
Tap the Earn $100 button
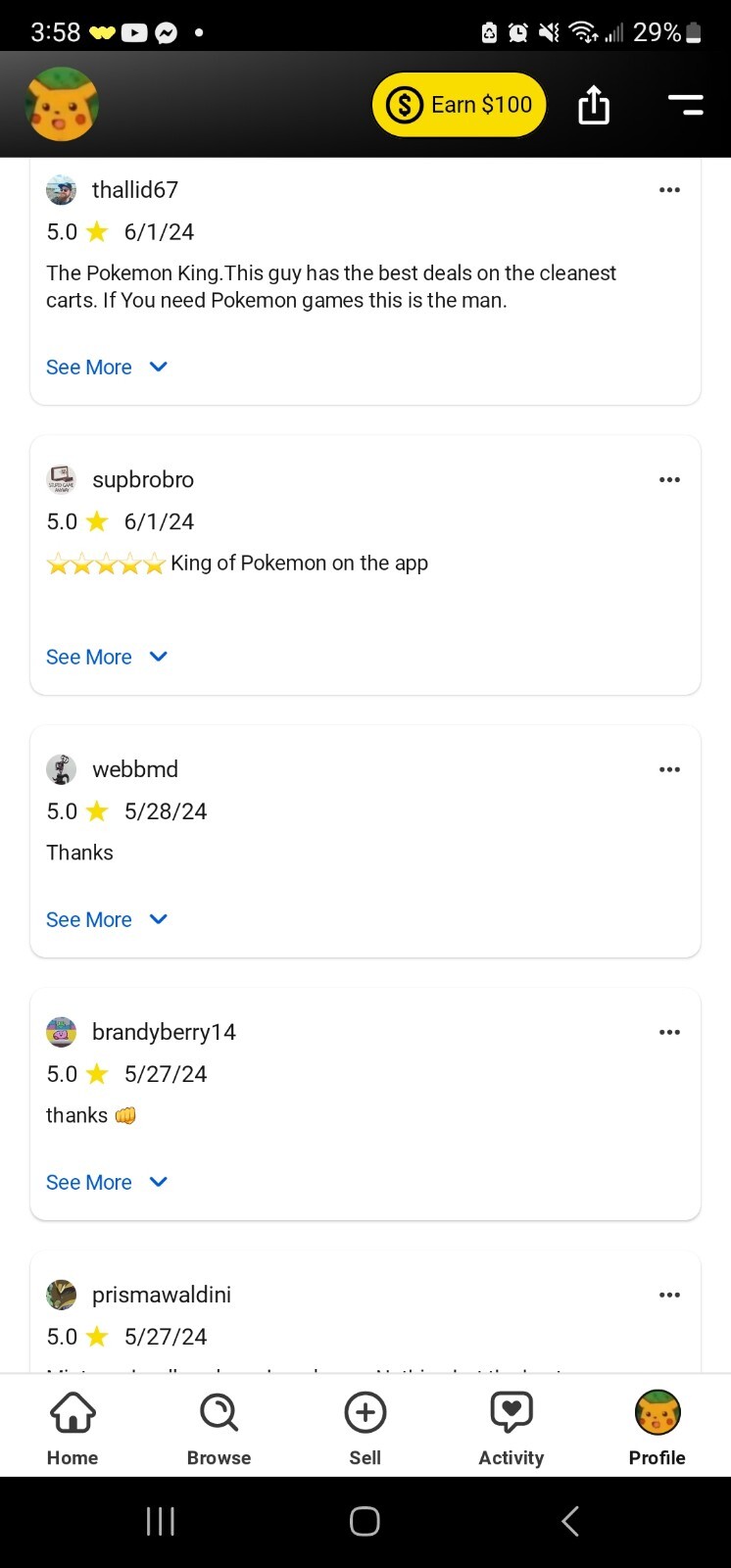[x=459, y=104]
